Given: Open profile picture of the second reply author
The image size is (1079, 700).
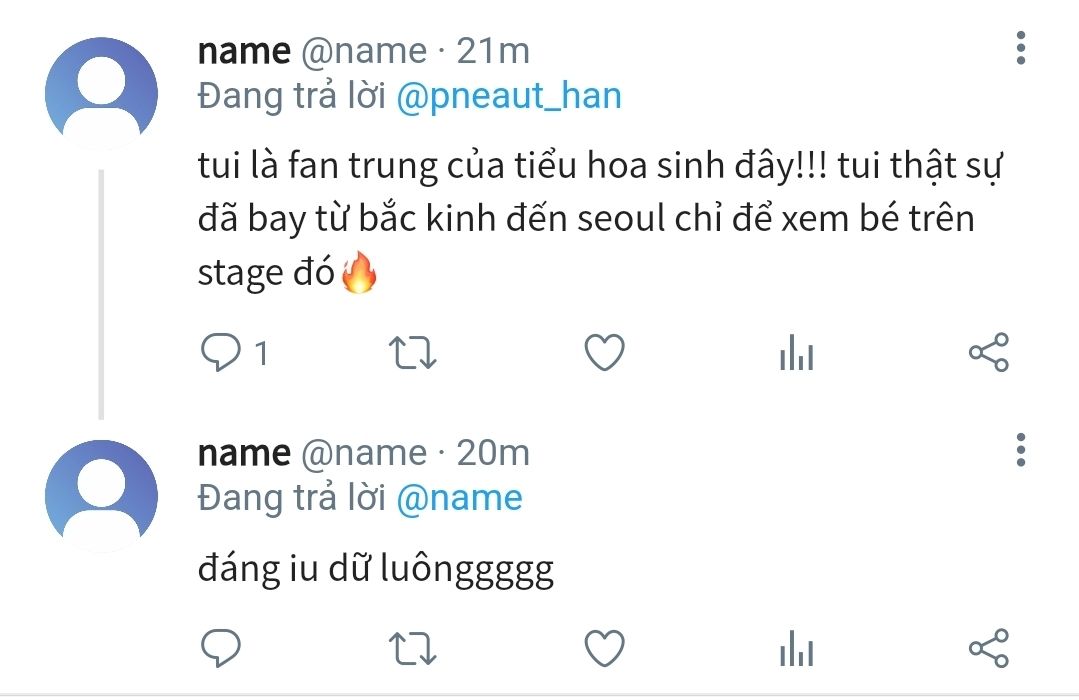Looking at the screenshot, I should point(102,493).
